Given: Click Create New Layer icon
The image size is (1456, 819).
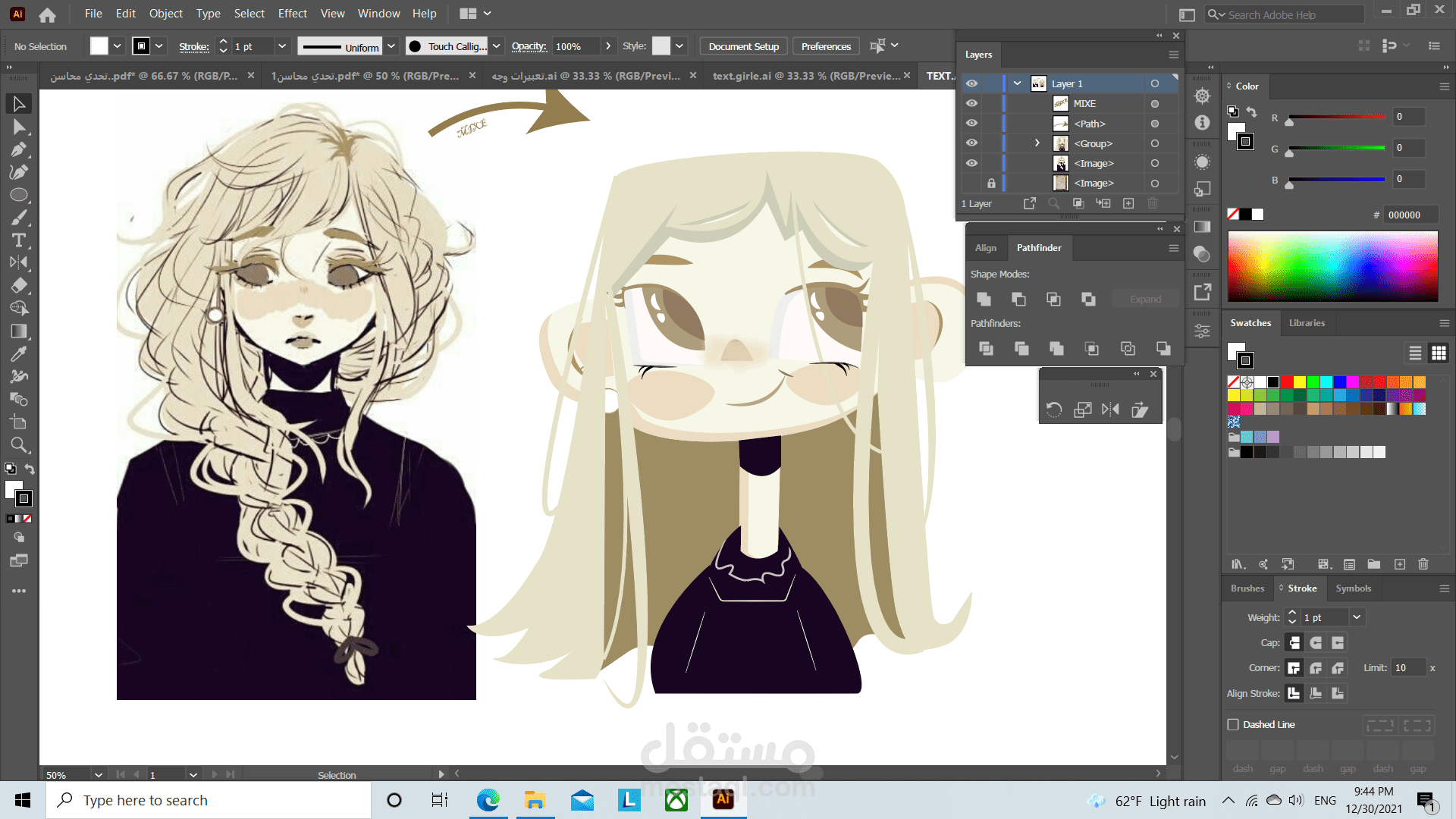Looking at the screenshot, I should point(1128,203).
